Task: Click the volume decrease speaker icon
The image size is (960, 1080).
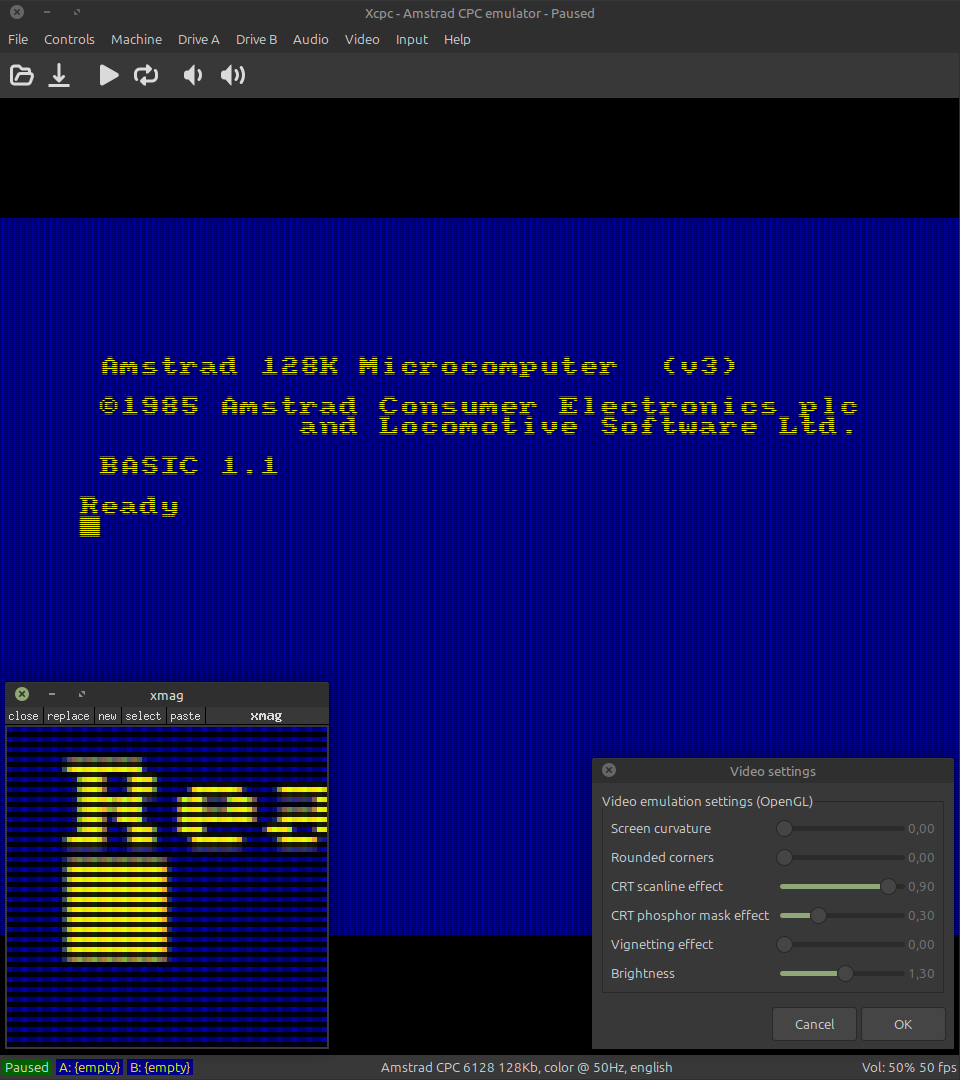Action: [x=193, y=75]
